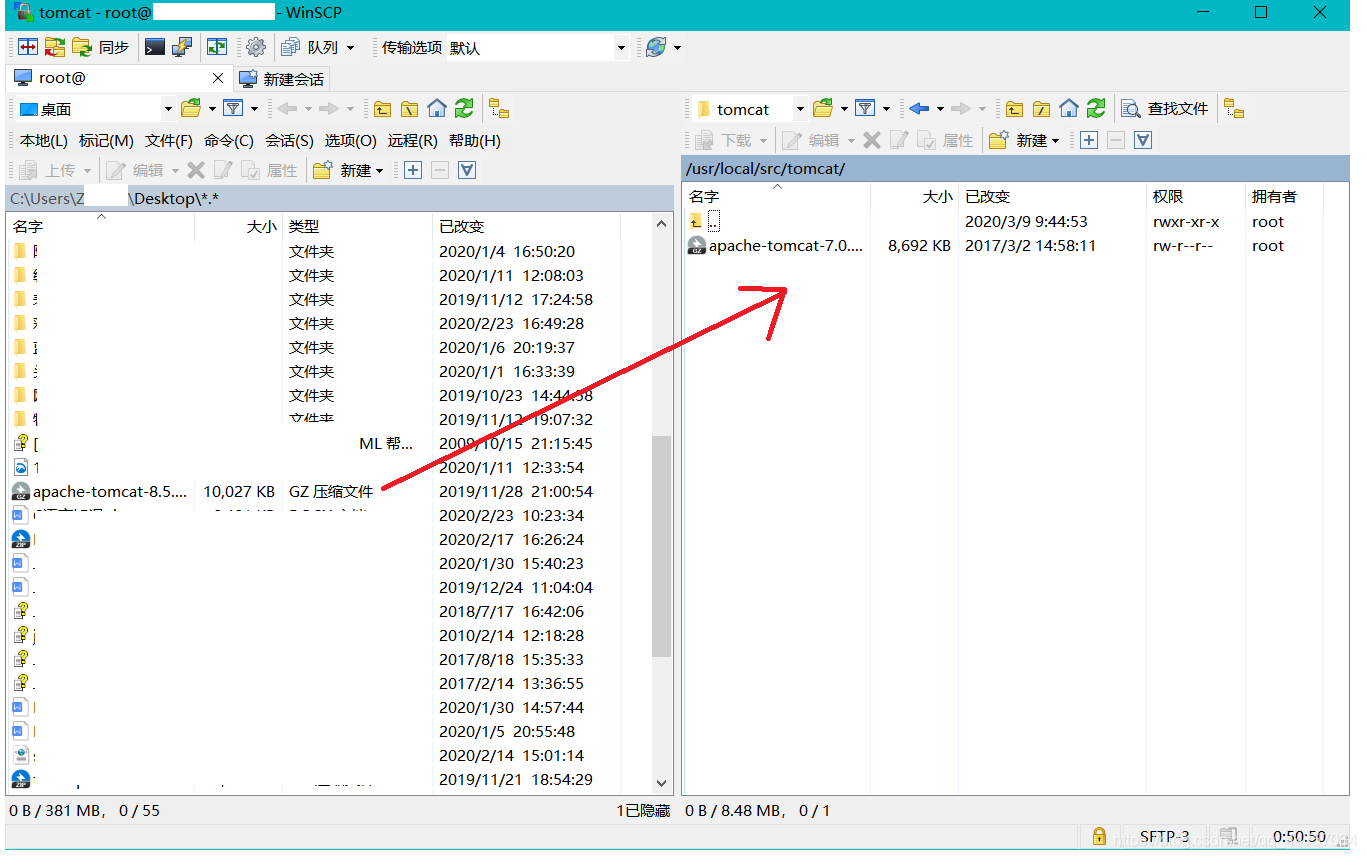This screenshot has width=1367, height=859.
Task: Click local panel select files plus icon
Action: 412,171
